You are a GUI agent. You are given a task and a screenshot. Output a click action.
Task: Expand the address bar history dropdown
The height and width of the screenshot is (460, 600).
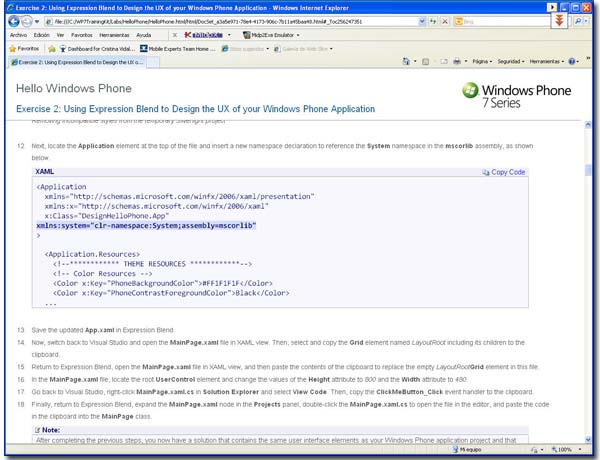tap(422, 21)
